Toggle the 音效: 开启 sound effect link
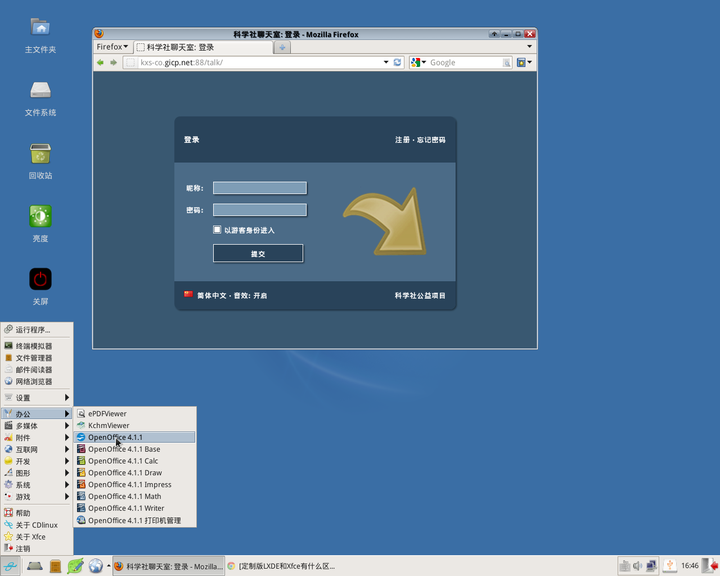 (250, 295)
